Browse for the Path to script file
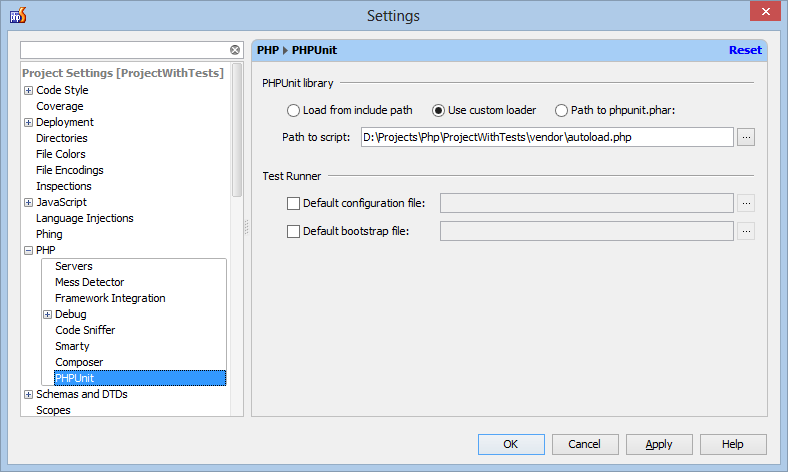The image size is (788, 472). (746, 137)
